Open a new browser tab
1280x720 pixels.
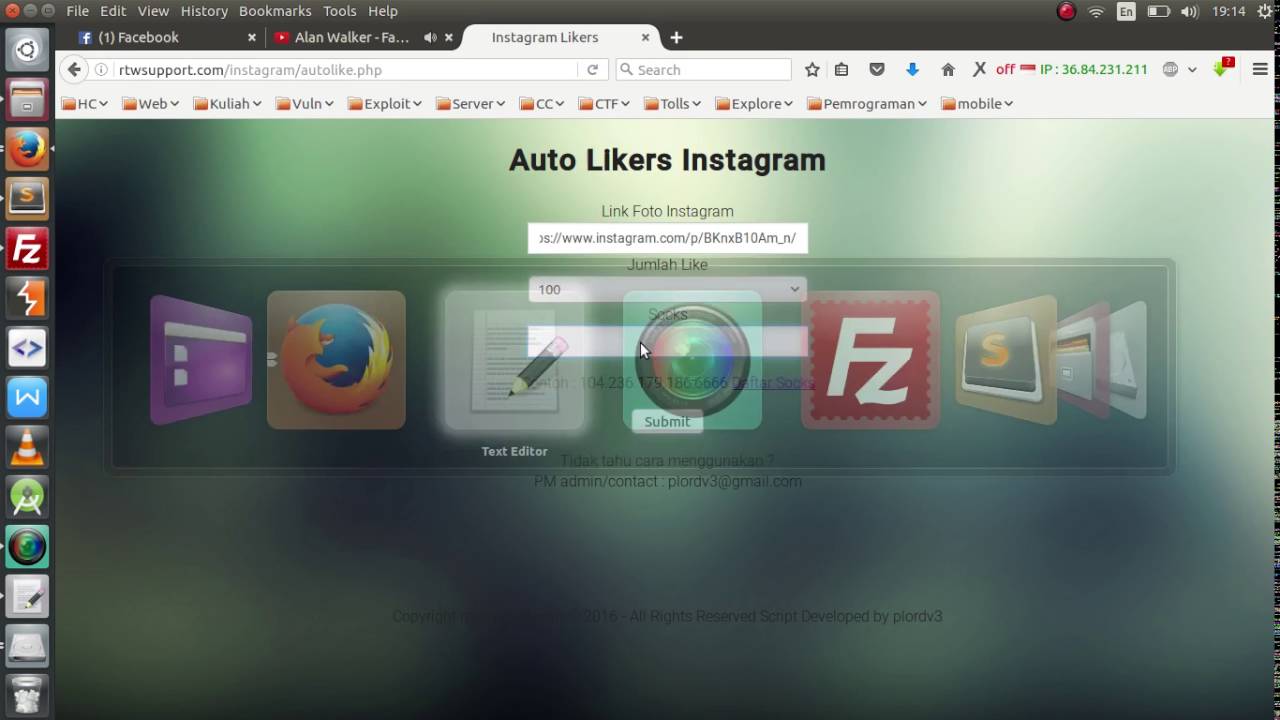coord(676,37)
